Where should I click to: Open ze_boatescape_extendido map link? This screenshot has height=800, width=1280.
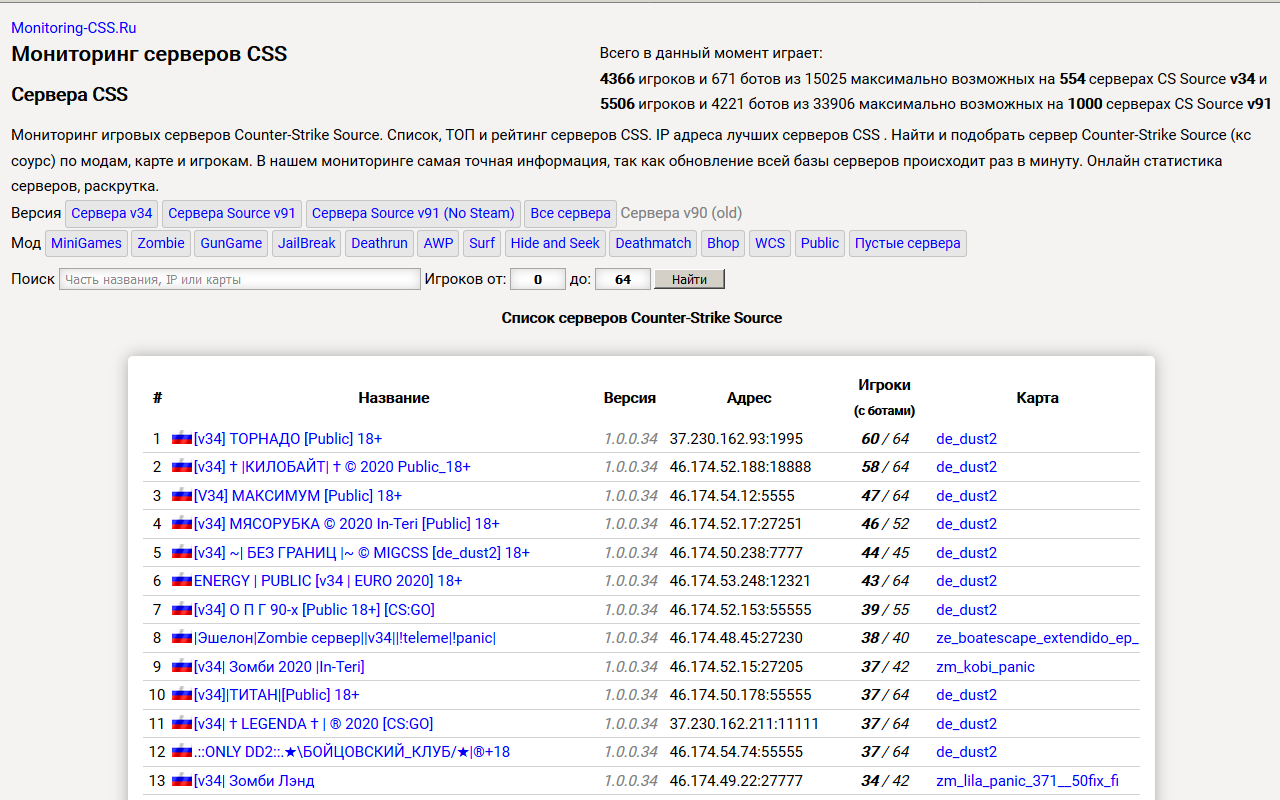coord(1037,638)
